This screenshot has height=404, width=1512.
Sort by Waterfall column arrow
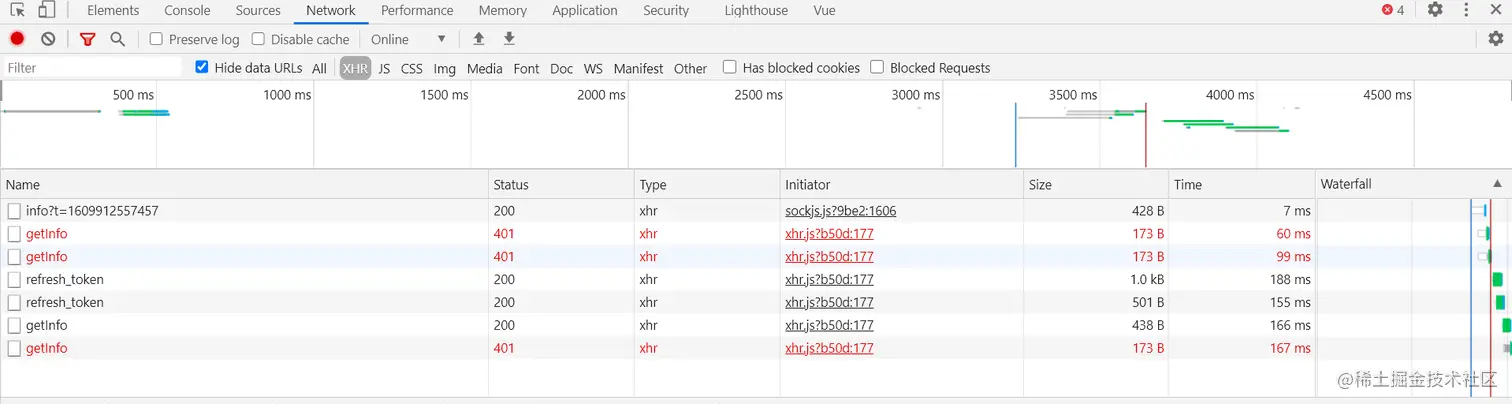point(1497,184)
